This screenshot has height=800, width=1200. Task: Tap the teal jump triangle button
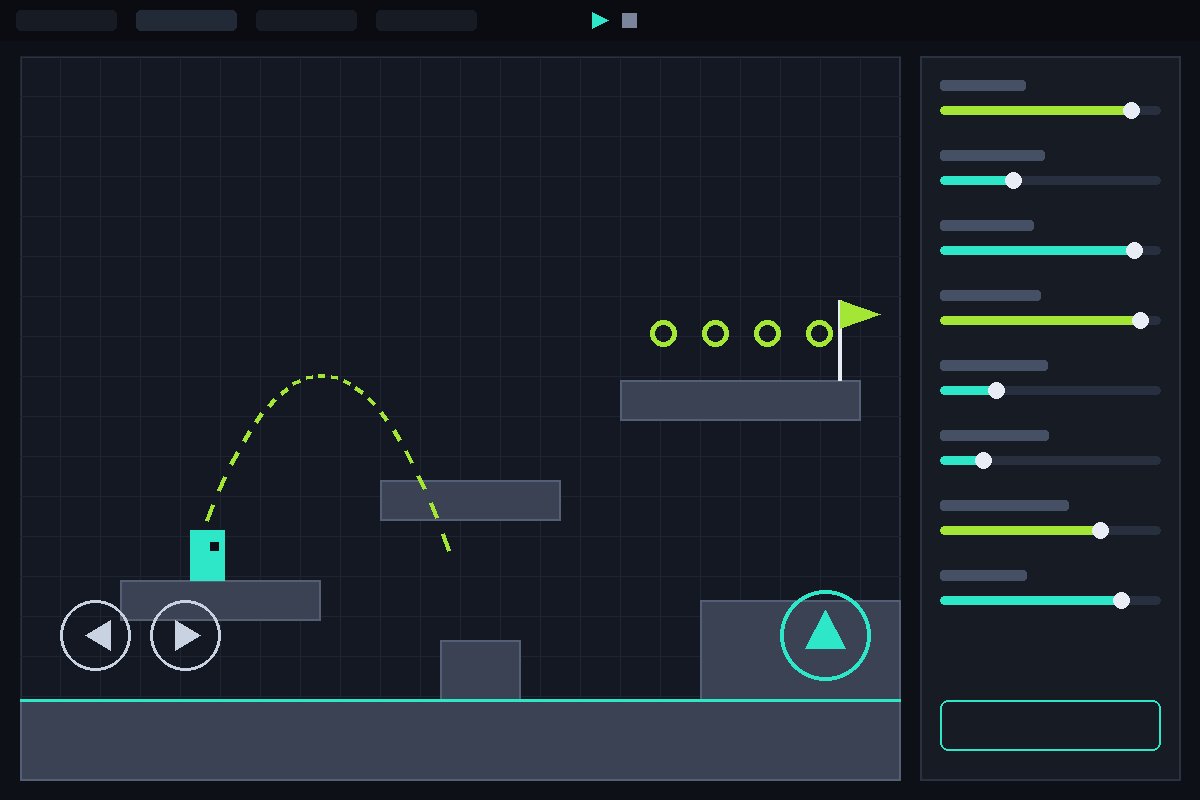click(x=825, y=635)
